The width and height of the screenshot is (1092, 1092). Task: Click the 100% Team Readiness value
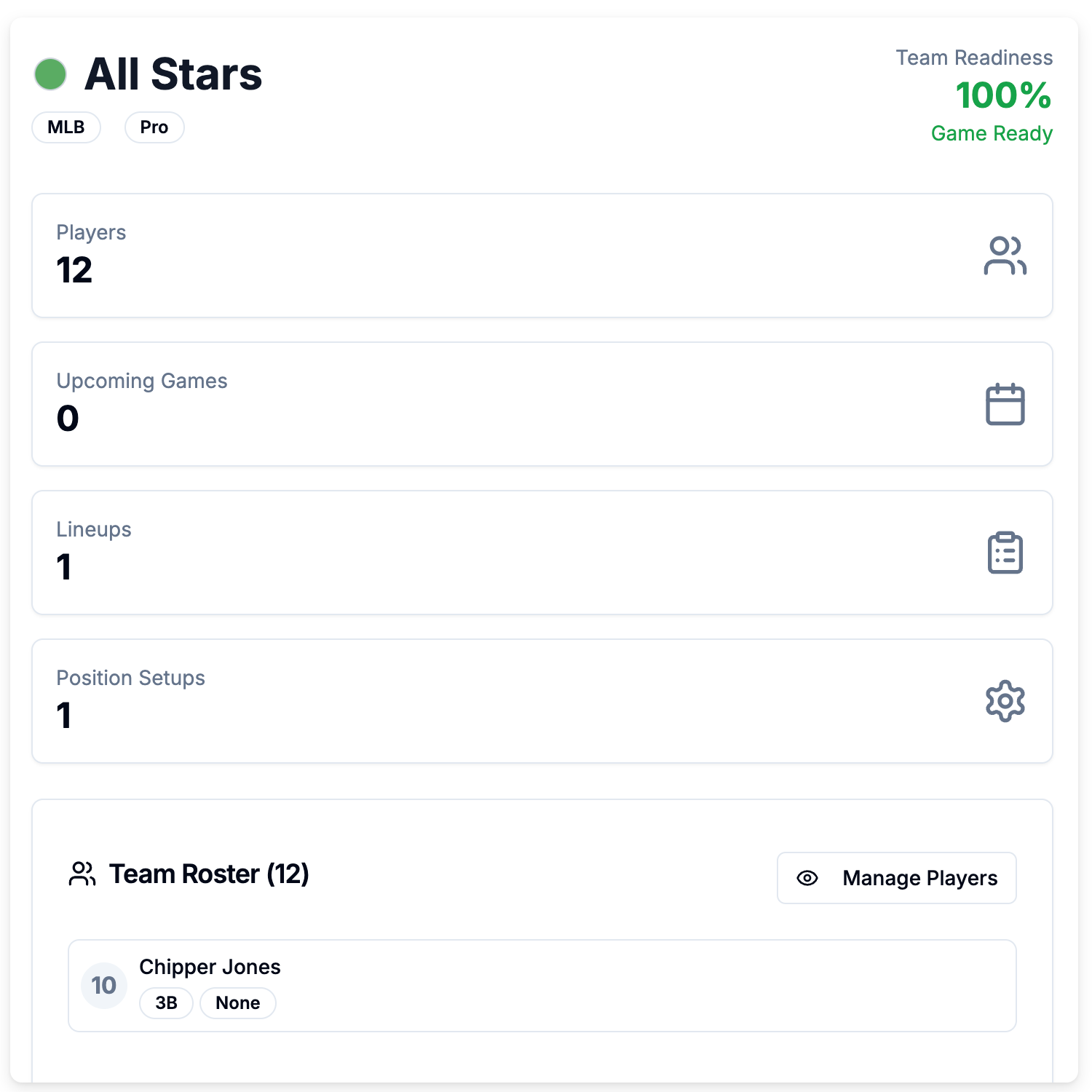1003,95
